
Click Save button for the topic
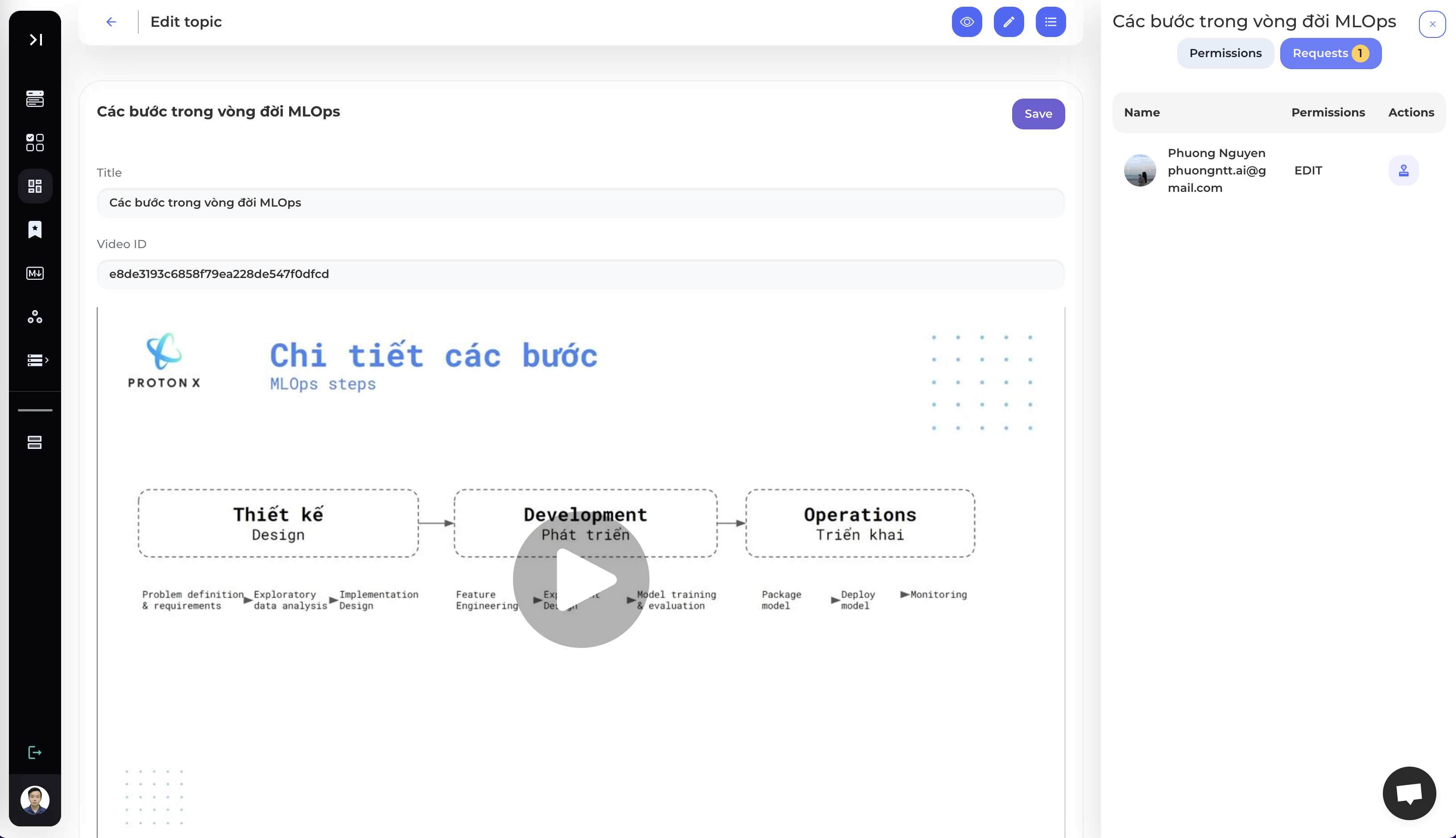pos(1038,113)
